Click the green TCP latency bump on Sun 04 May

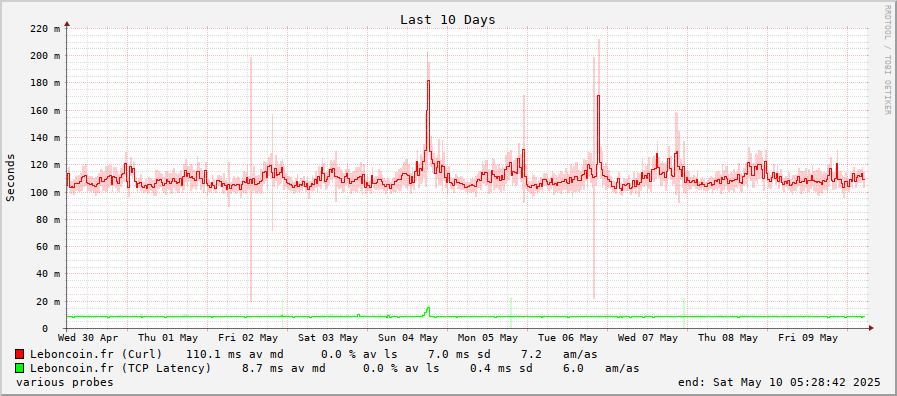[x=427, y=311]
